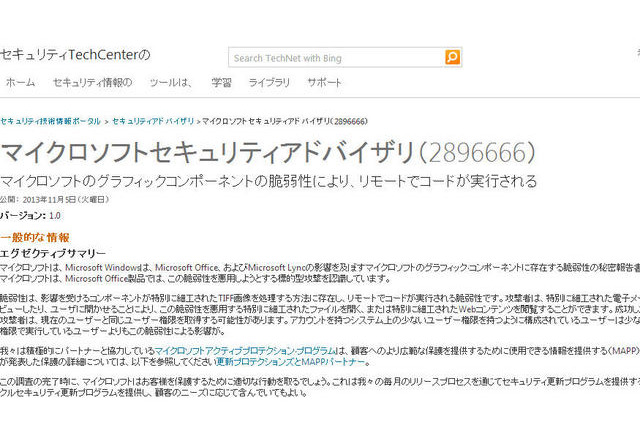Open the ツールは navigation item

(x=171, y=82)
